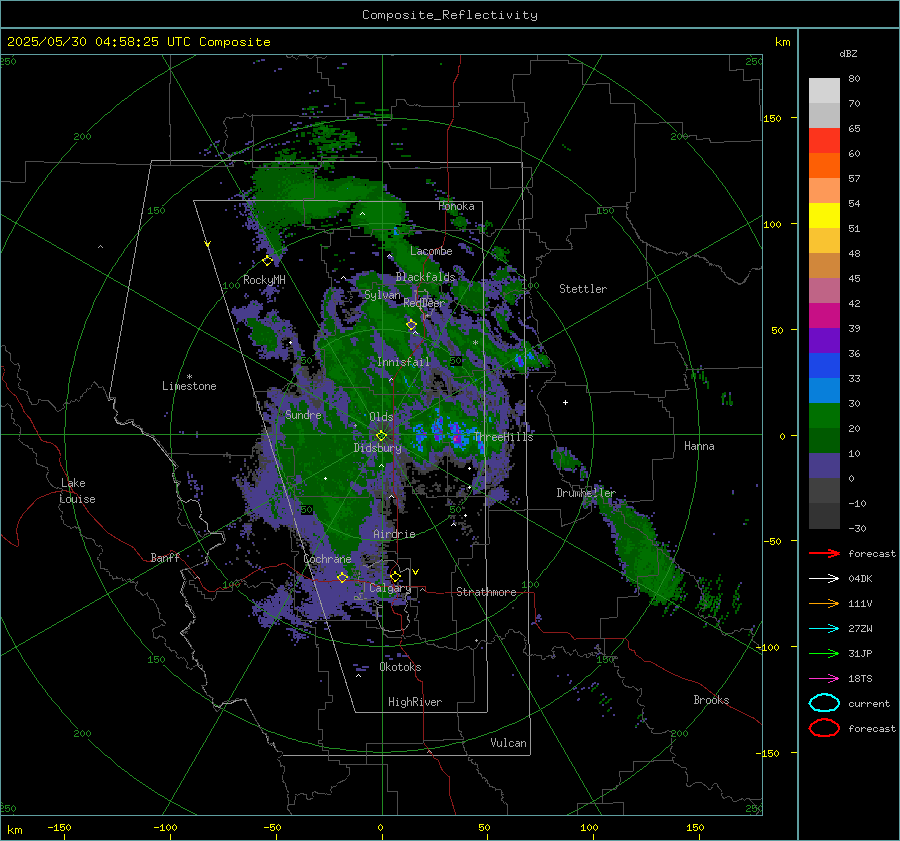Click the km label at bottom left

14,830
